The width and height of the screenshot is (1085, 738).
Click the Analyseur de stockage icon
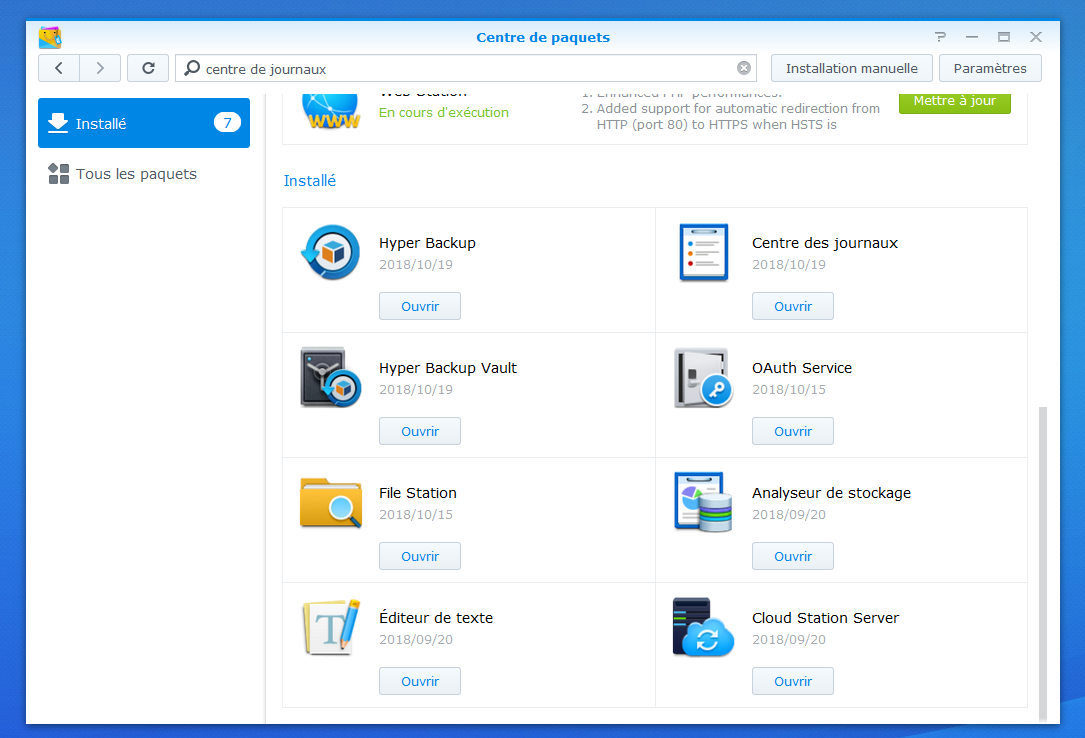pyautogui.click(x=703, y=502)
